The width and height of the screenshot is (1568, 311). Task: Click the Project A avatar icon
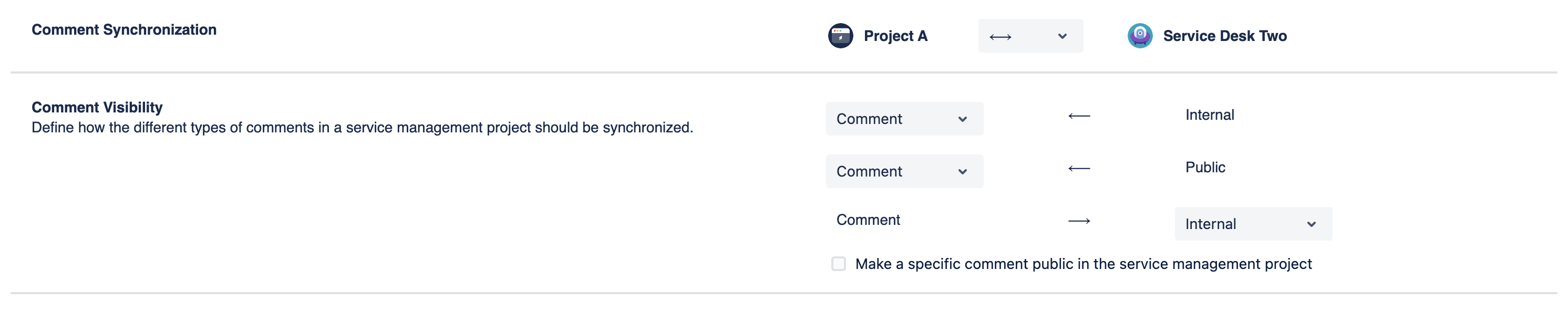click(x=840, y=36)
